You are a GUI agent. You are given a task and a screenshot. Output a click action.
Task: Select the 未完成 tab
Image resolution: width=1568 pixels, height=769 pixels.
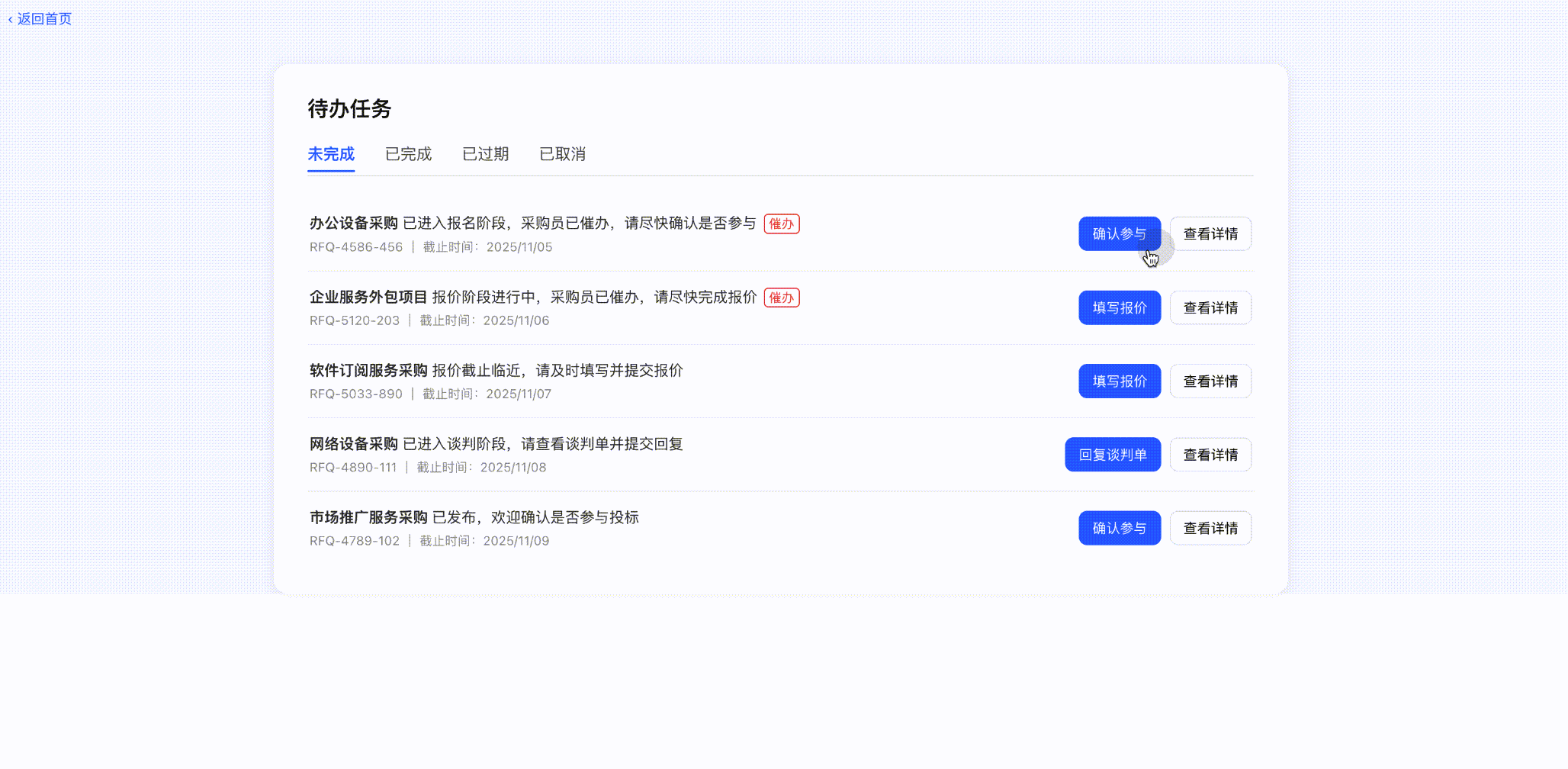tap(331, 154)
